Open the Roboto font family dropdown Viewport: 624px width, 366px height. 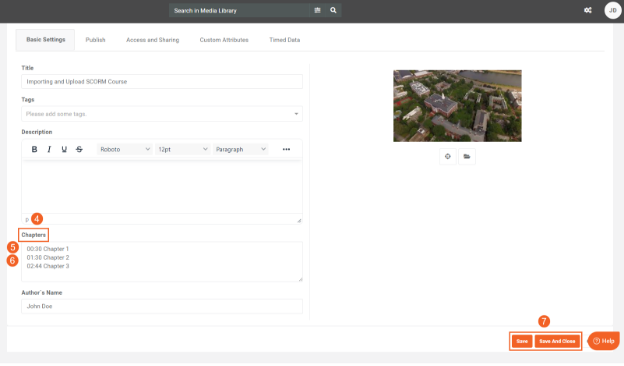(x=125, y=149)
